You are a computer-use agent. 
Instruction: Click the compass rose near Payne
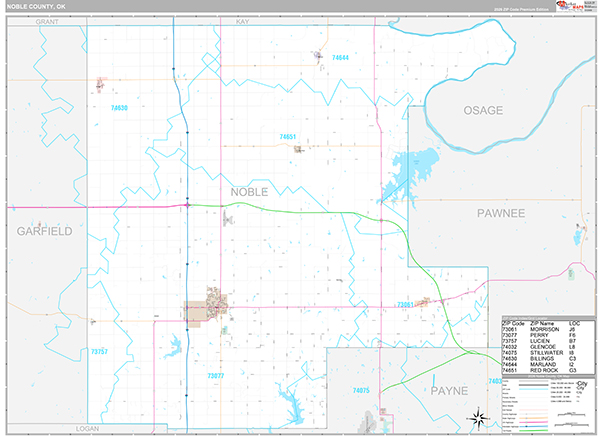[478, 418]
